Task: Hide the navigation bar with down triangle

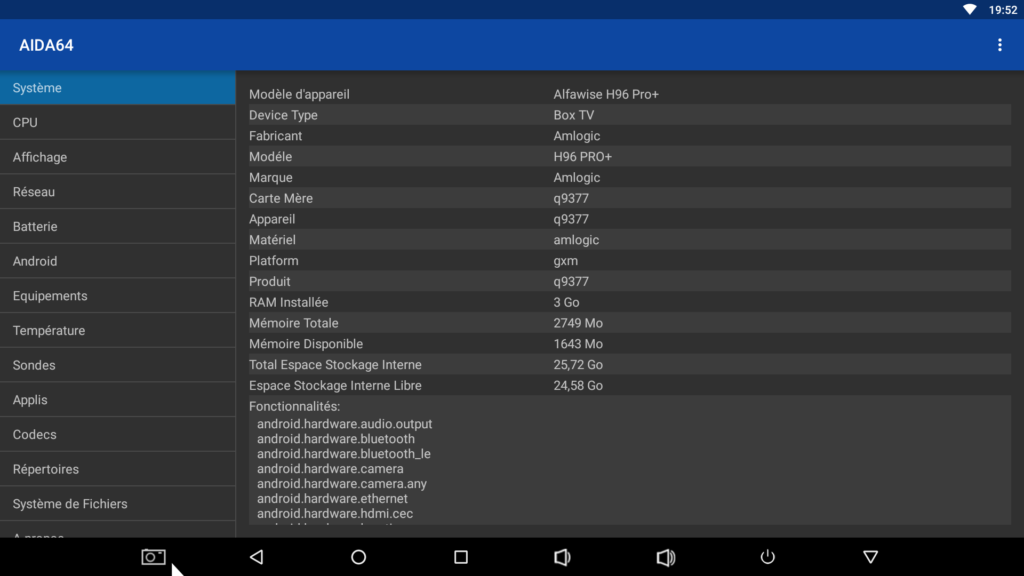Action: 871,556
